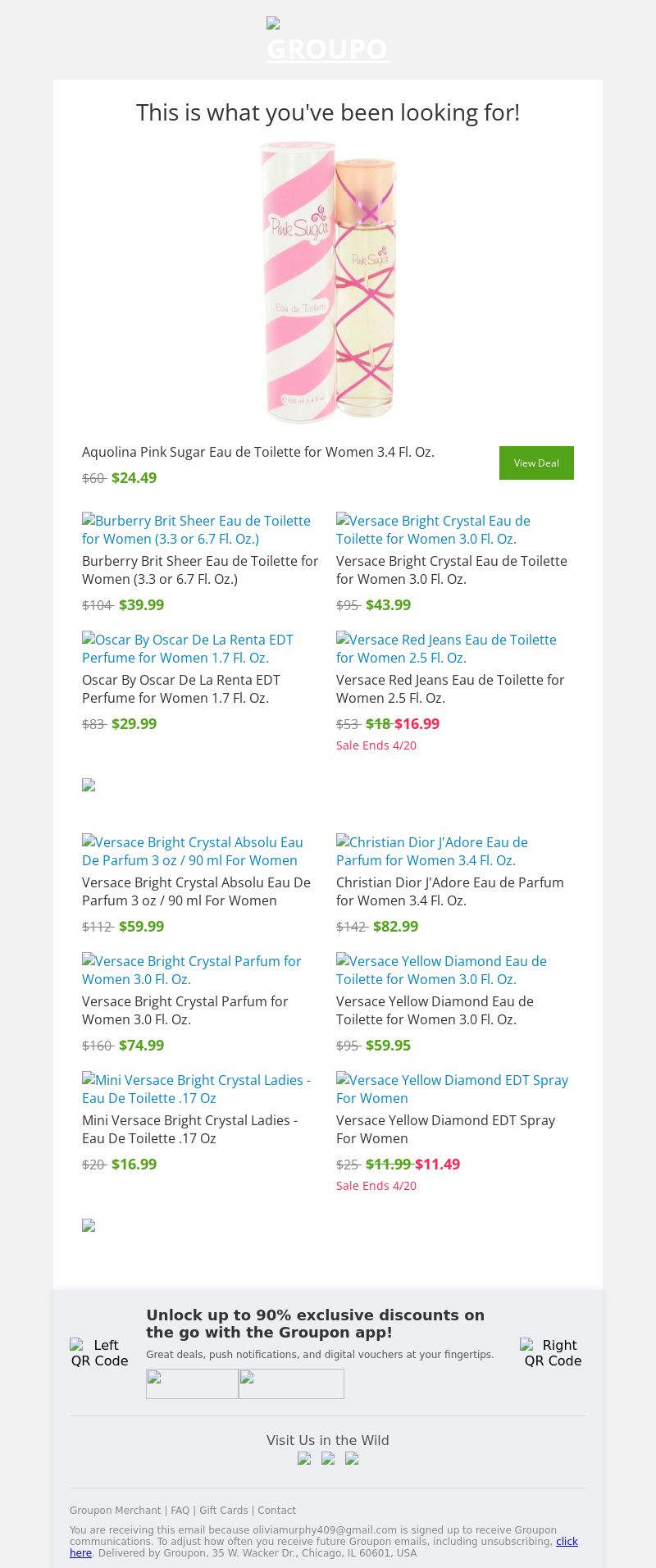Click the Versace Bright Crystal Parfum image link
Image resolution: width=656 pixels, height=1568 pixels.
coord(192,970)
